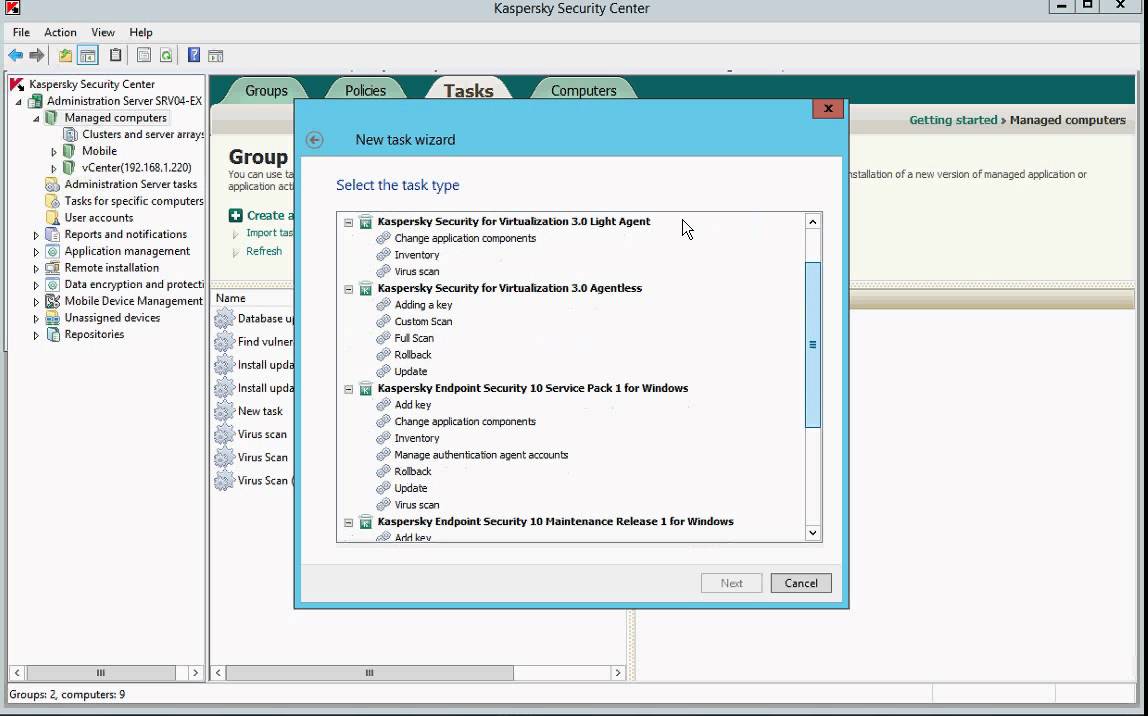Click the gear icon beside New task
The height and width of the screenshot is (716, 1148).
pyautogui.click(x=224, y=411)
